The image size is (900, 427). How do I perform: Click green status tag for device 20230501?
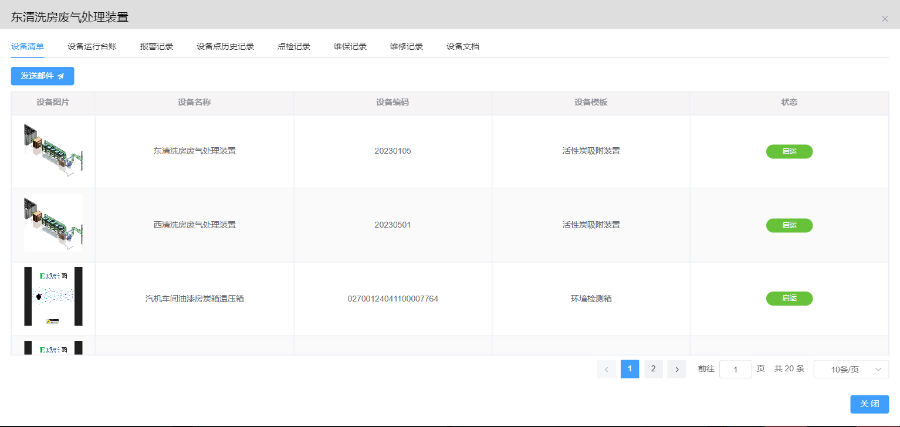pos(789,225)
